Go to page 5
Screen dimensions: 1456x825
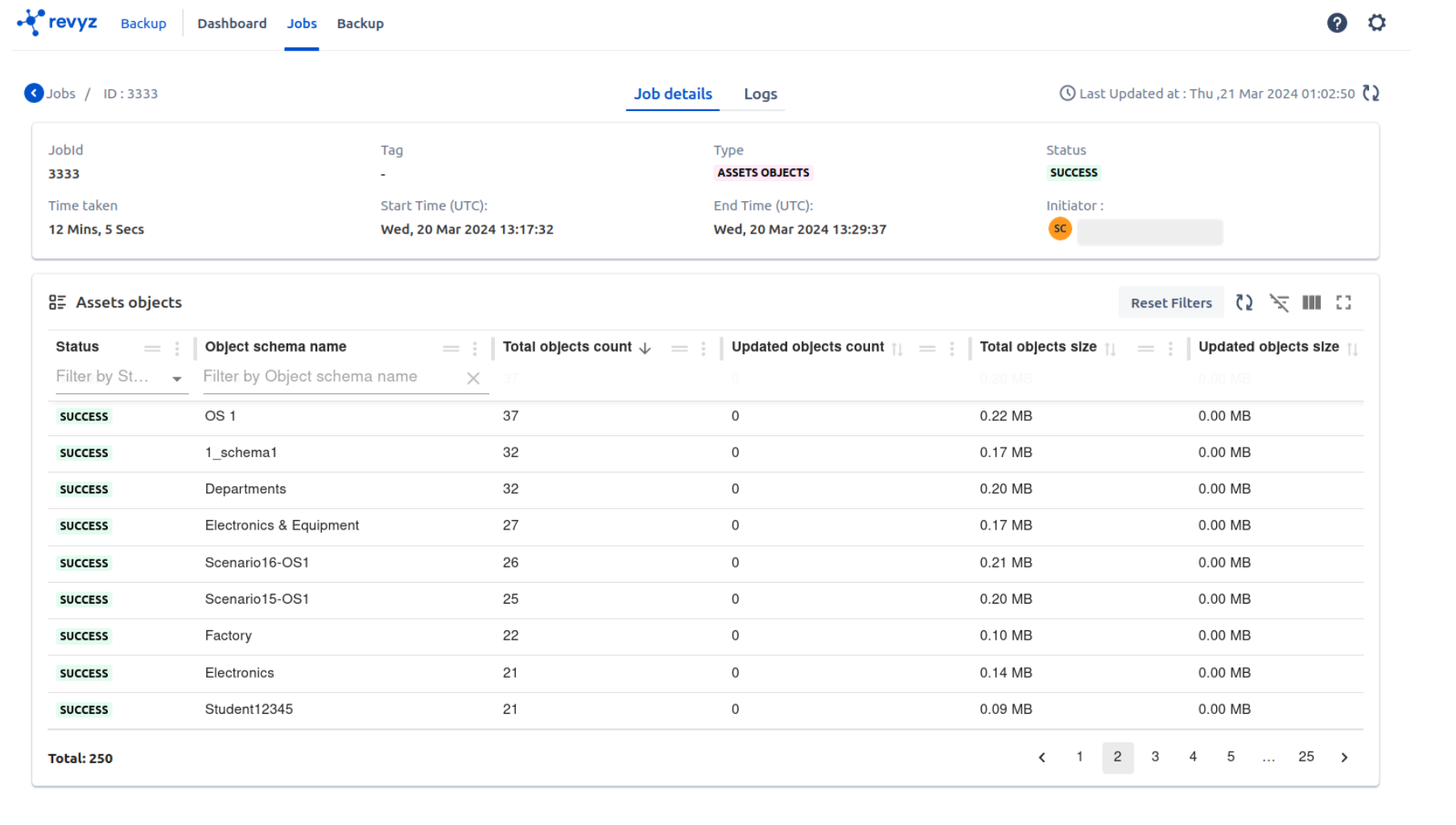(x=1231, y=757)
